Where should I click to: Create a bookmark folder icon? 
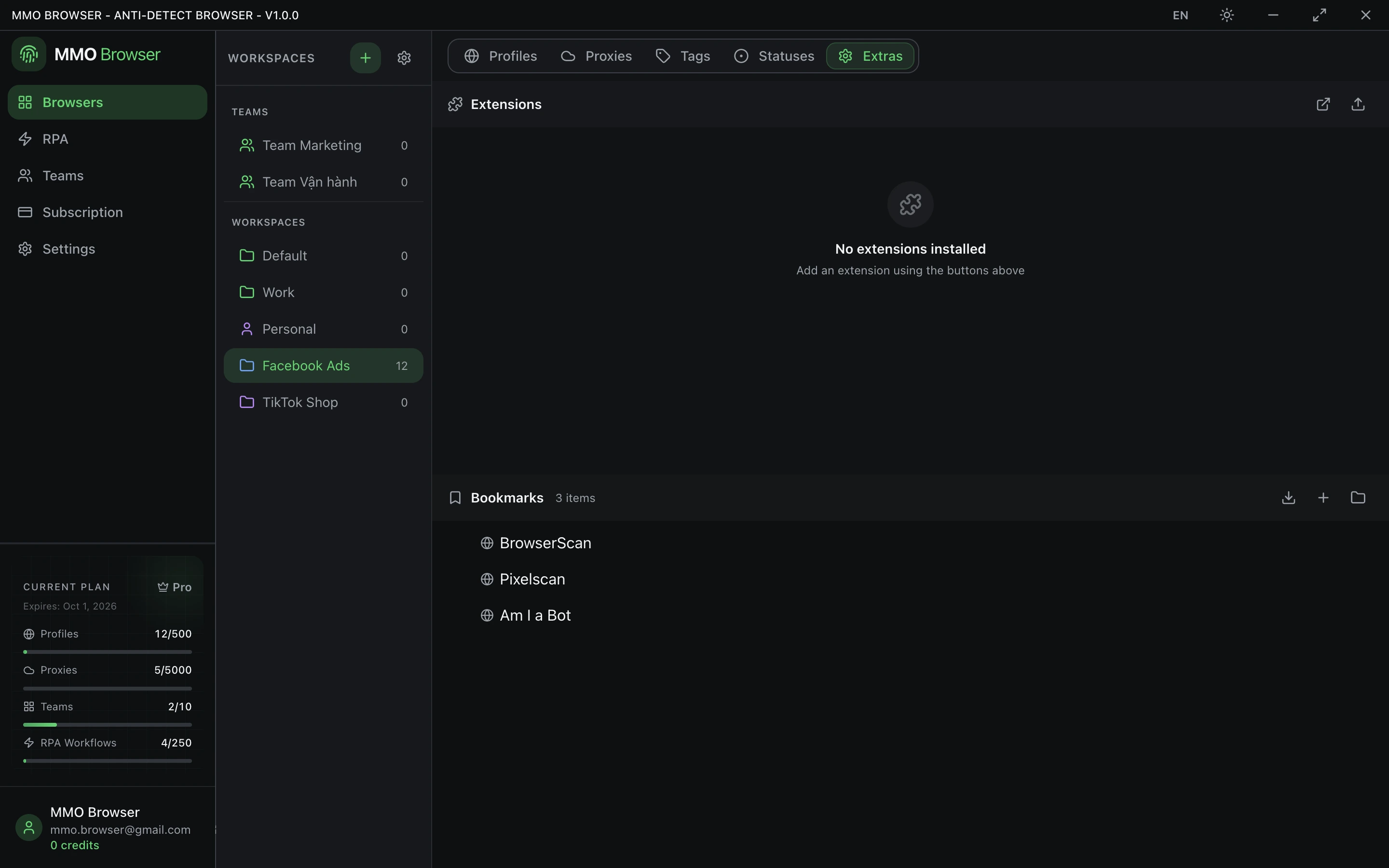point(1358,498)
